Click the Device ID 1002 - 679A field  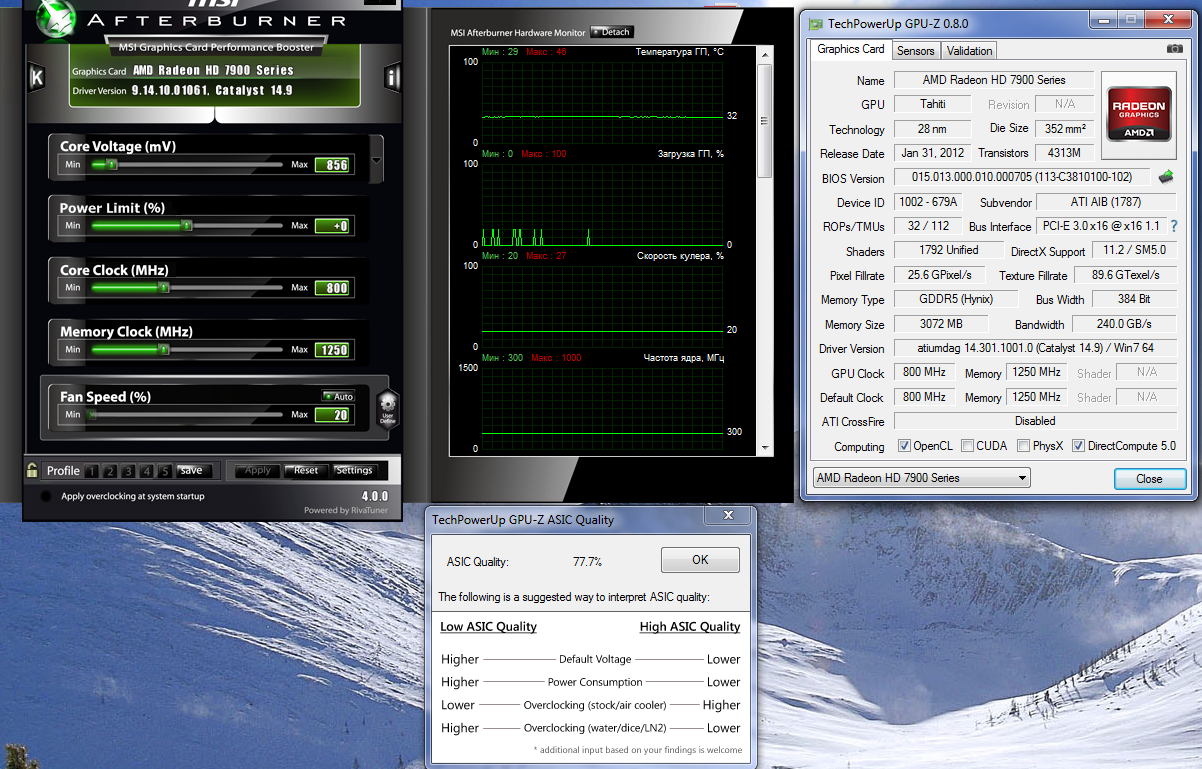[928, 202]
